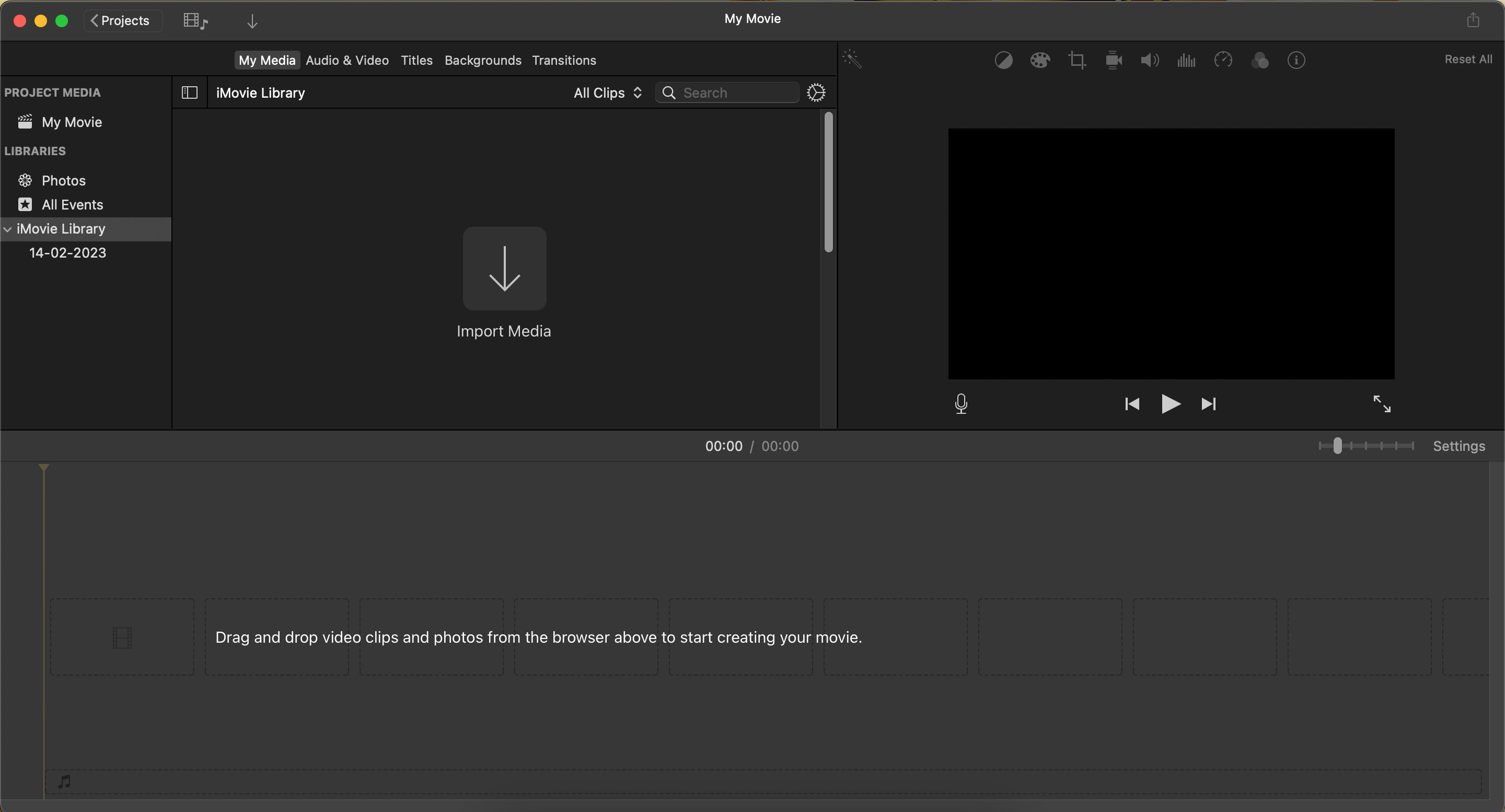Collapse the iMovie Library tree item
The height and width of the screenshot is (812, 1505).
click(x=8, y=228)
